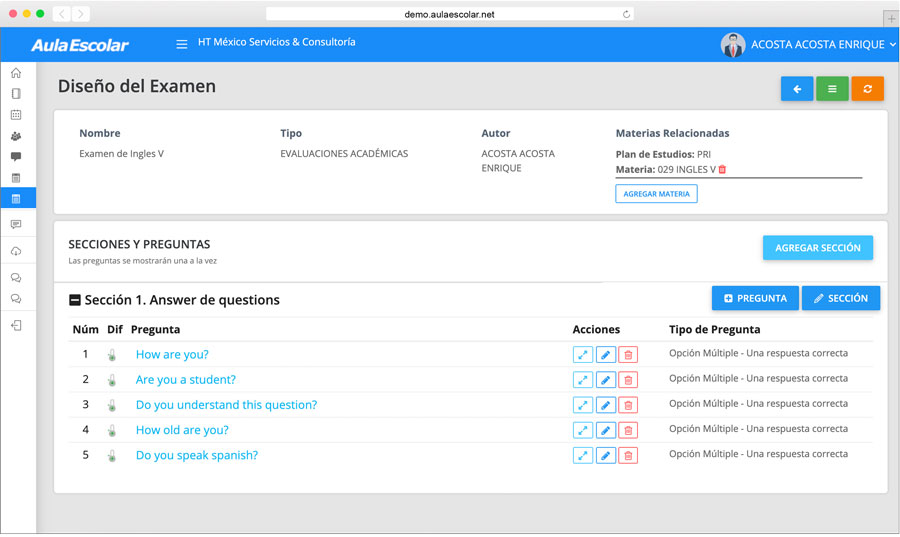Open the tablet/device icon in the sidebar
Viewport: 900px width, 537px height.
(16, 94)
